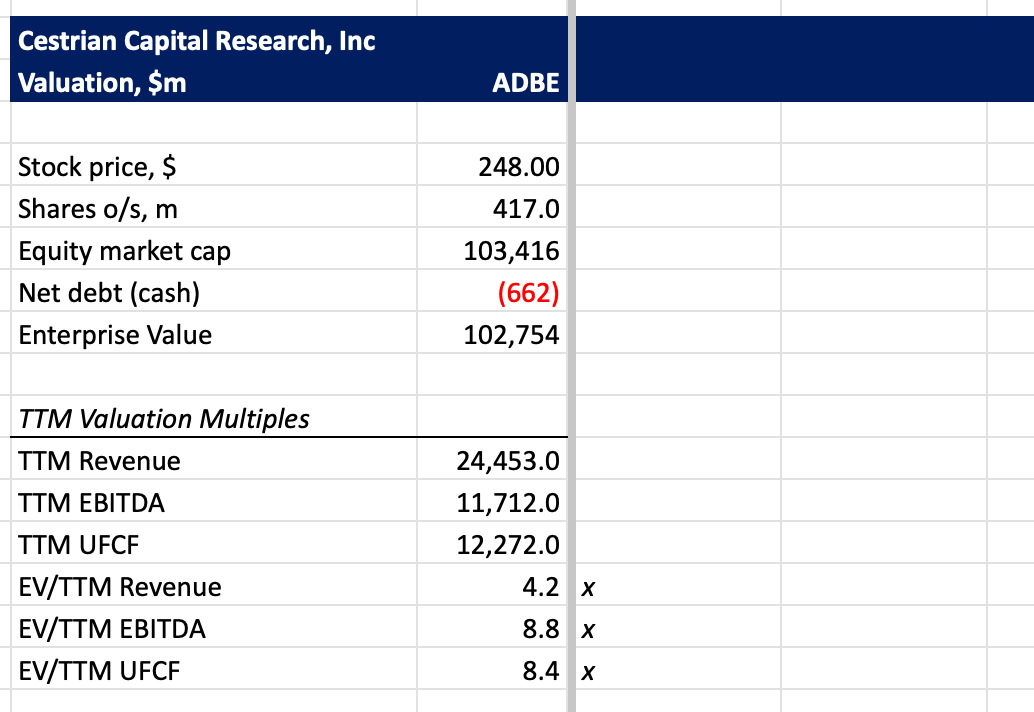Screen dimensions: 1034x712
Task: Click the Shares o/s value 417.0
Action: point(526,209)
